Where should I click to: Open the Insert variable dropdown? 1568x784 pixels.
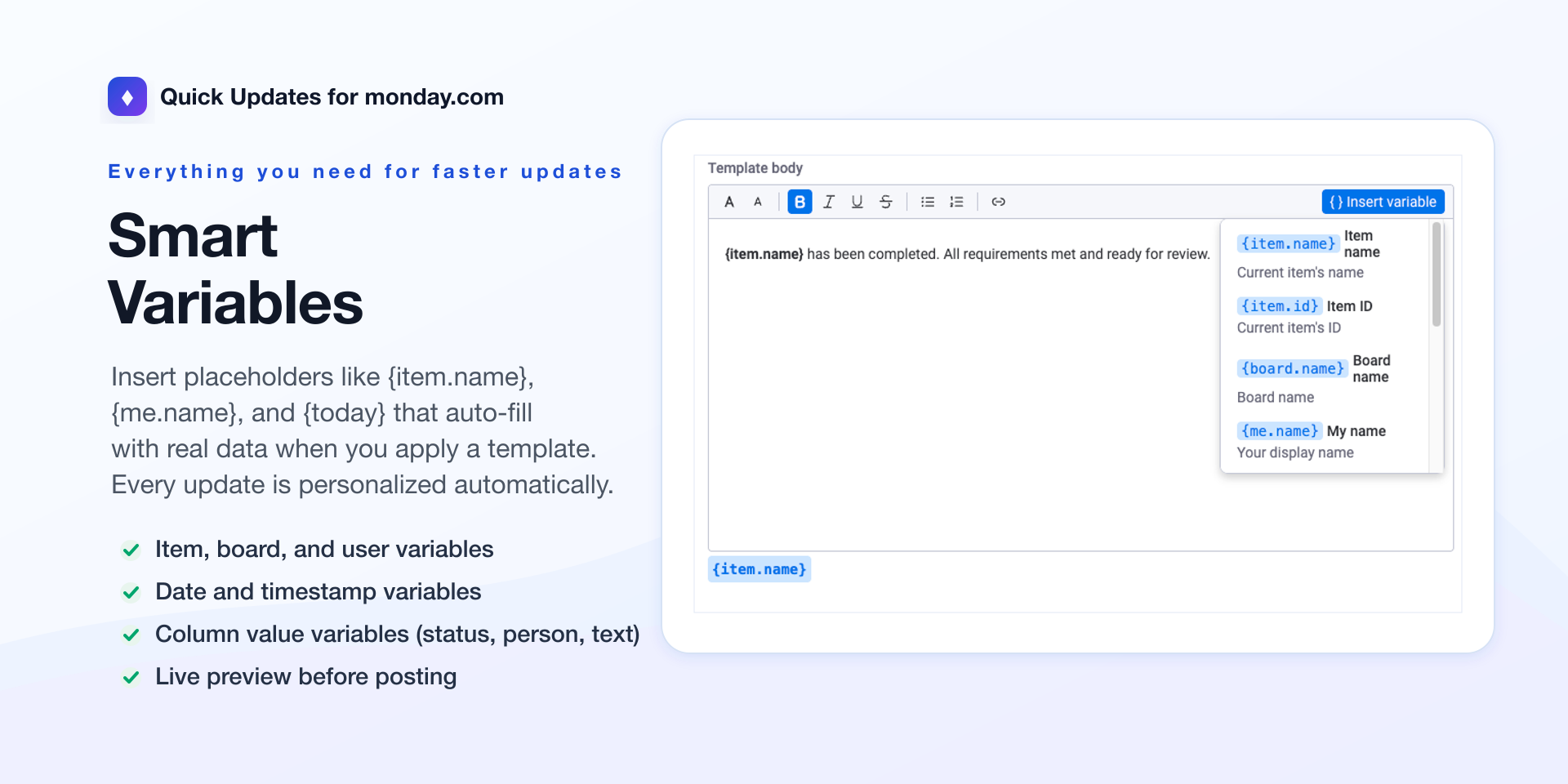click(1383, 202)
